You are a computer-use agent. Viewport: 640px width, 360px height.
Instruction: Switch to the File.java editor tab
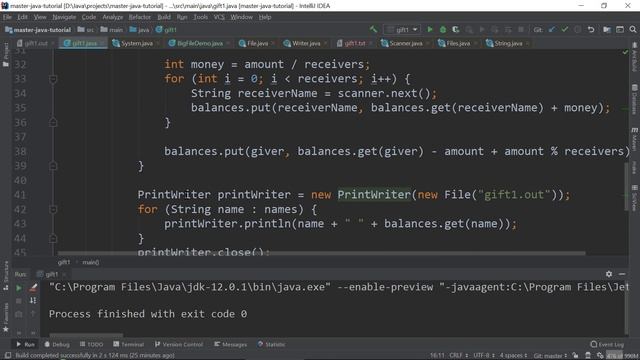tap(253, 43)
